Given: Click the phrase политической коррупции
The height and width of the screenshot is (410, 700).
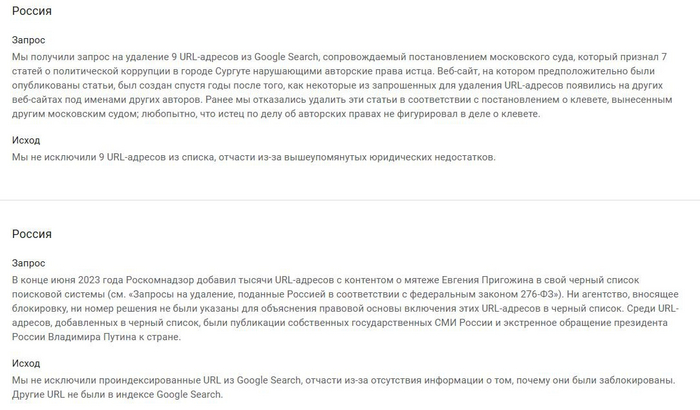Looking at the screenshot, I should (142, 73).
